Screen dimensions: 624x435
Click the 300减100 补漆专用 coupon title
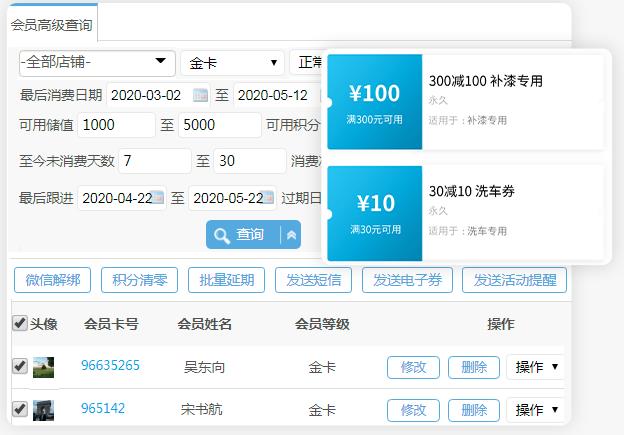(x=486, y=81)
